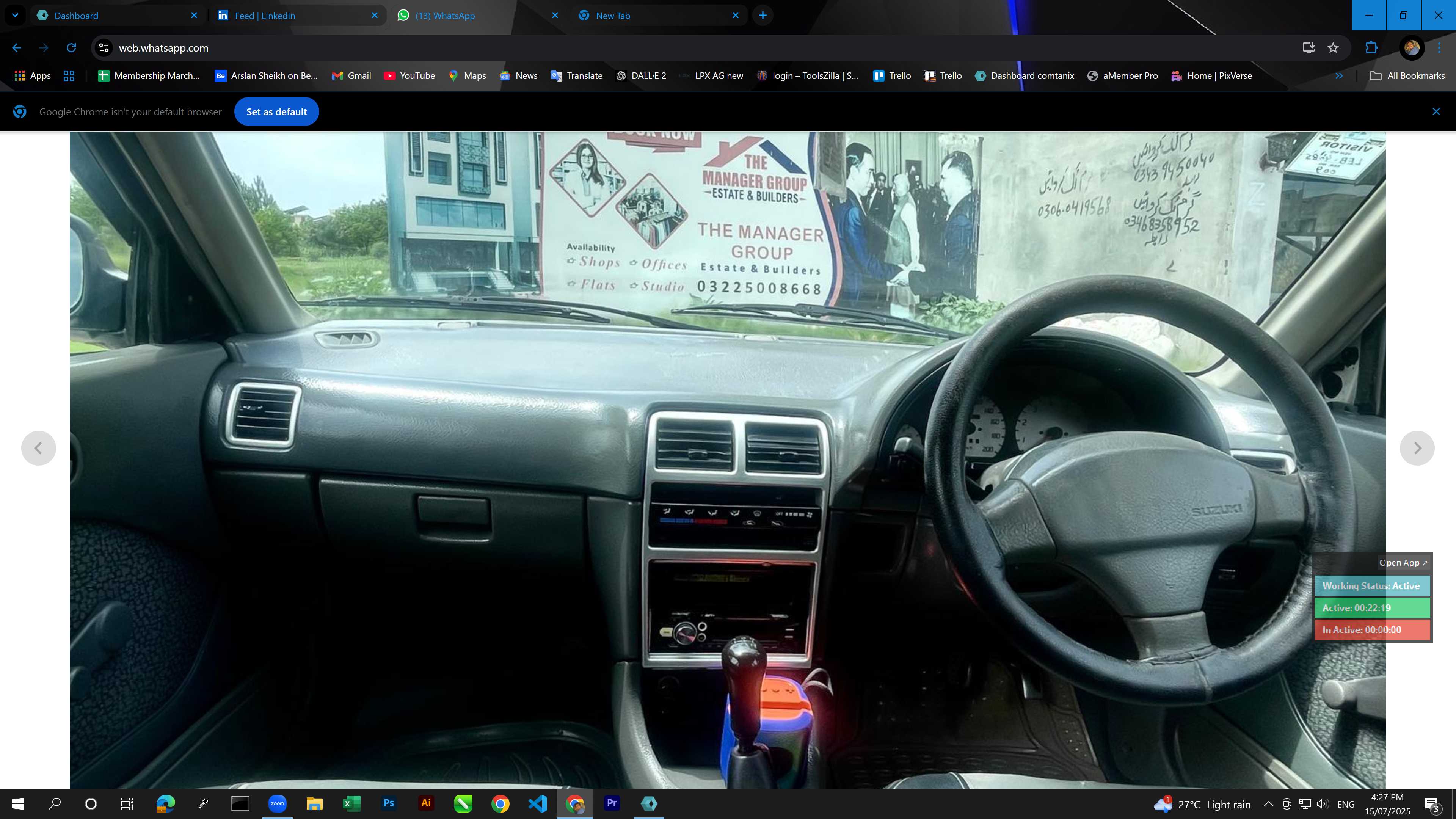
Task: Open the Arslan Sheikh on Behance bookmark
Action: point(266,76)
